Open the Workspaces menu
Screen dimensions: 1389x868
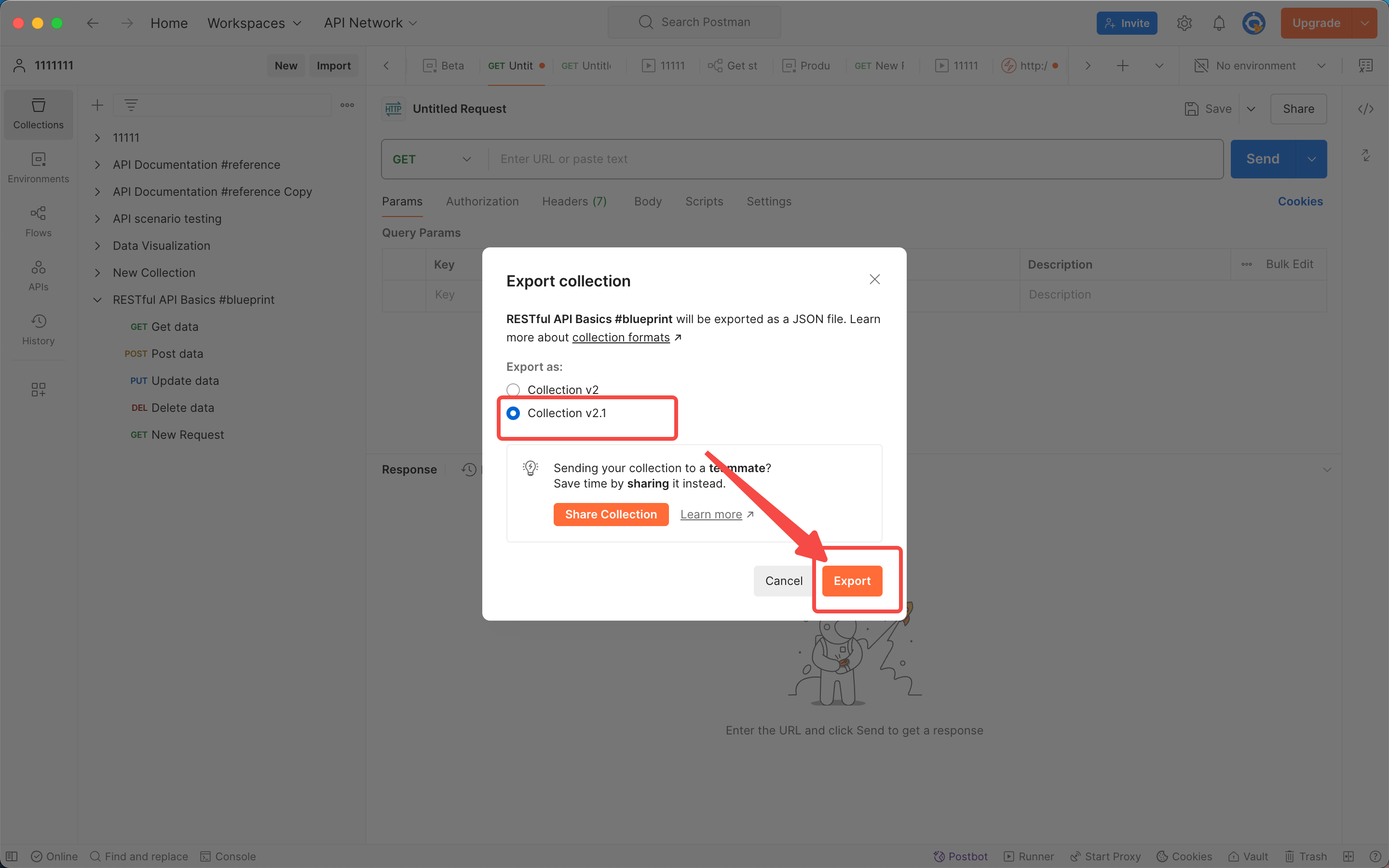point(254,23)
